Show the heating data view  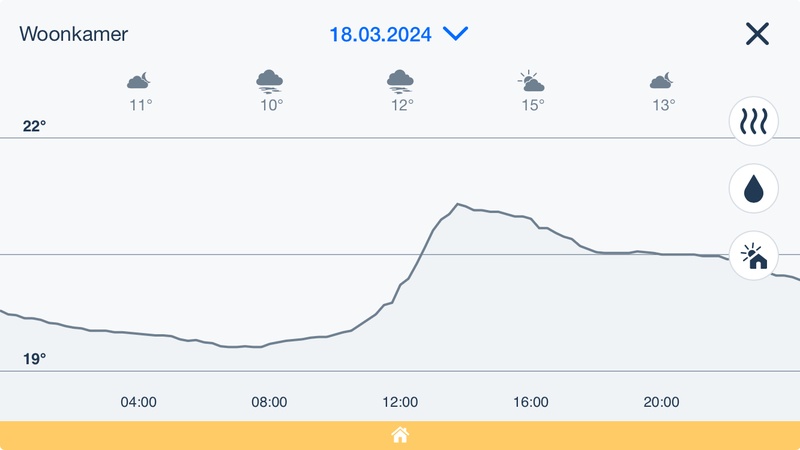pos(753,122)
